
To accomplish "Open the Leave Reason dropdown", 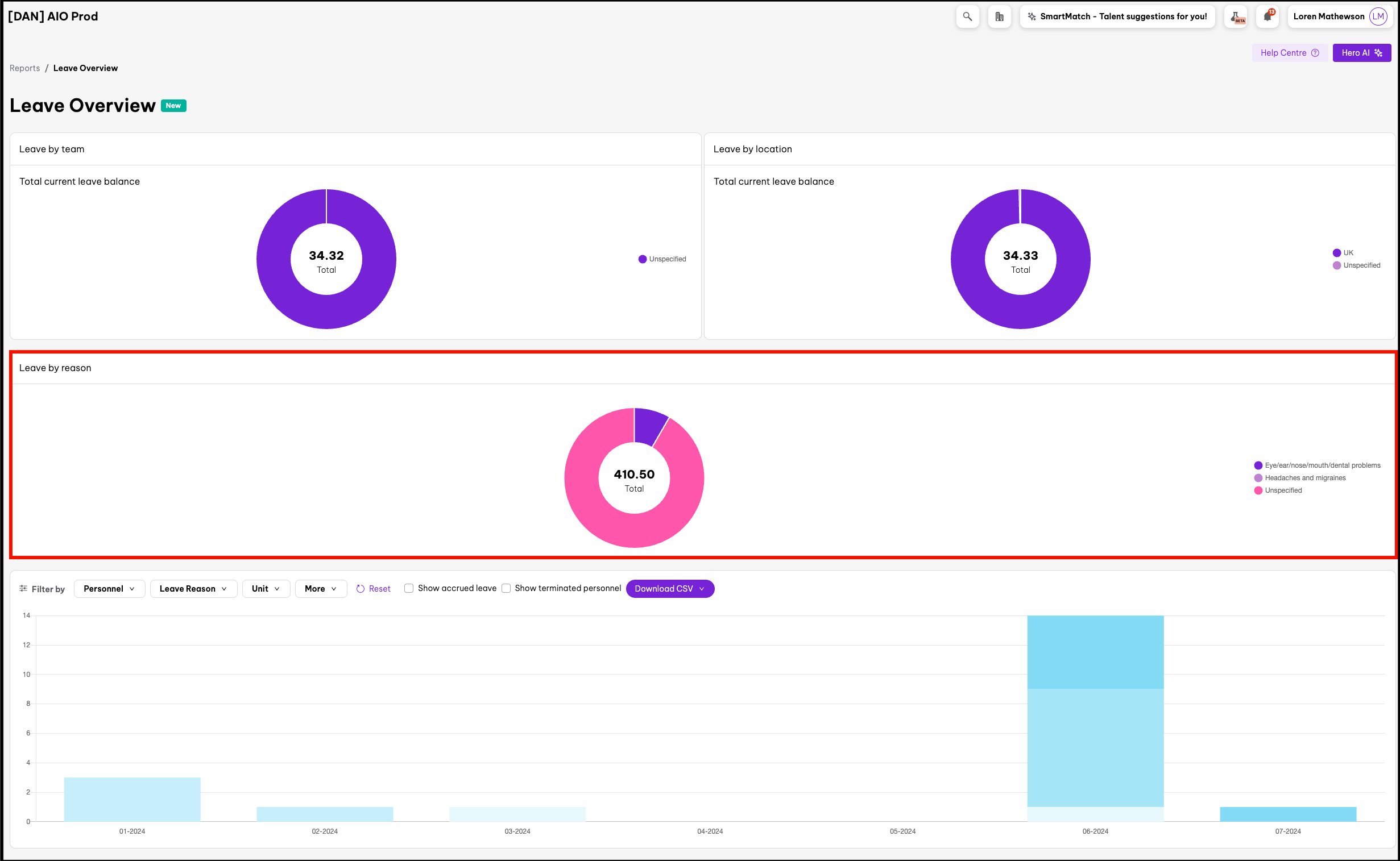I will pos(193,589).
